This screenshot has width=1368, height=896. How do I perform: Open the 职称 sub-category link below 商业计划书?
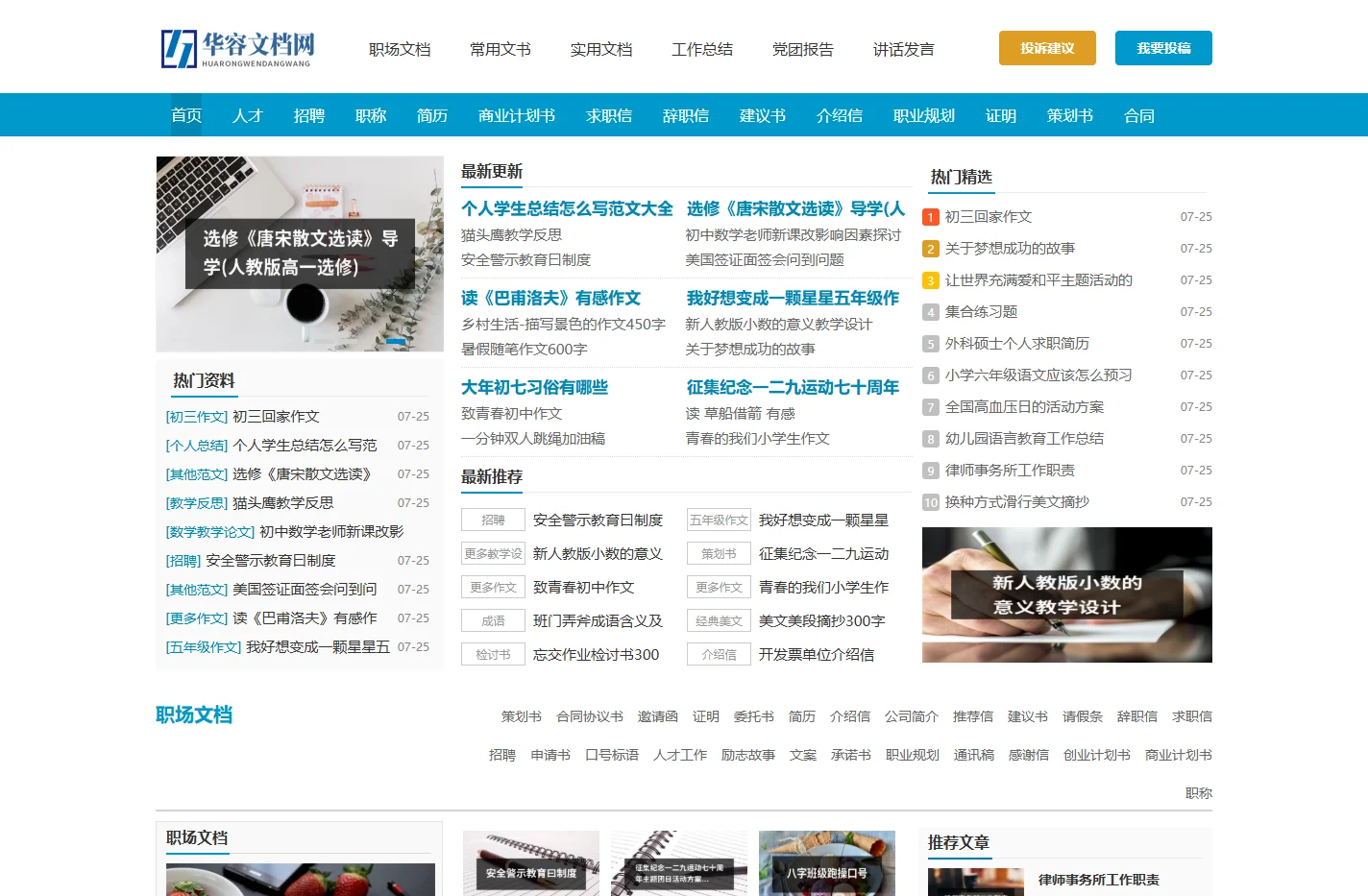click(x=1199, y=793)
